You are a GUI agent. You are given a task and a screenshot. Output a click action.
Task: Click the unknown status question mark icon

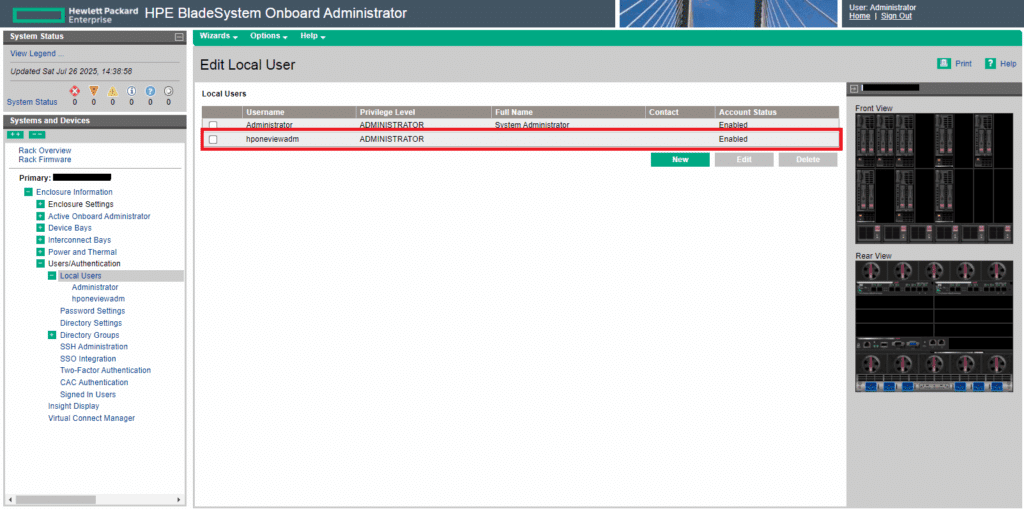click(x=150, y=91)
